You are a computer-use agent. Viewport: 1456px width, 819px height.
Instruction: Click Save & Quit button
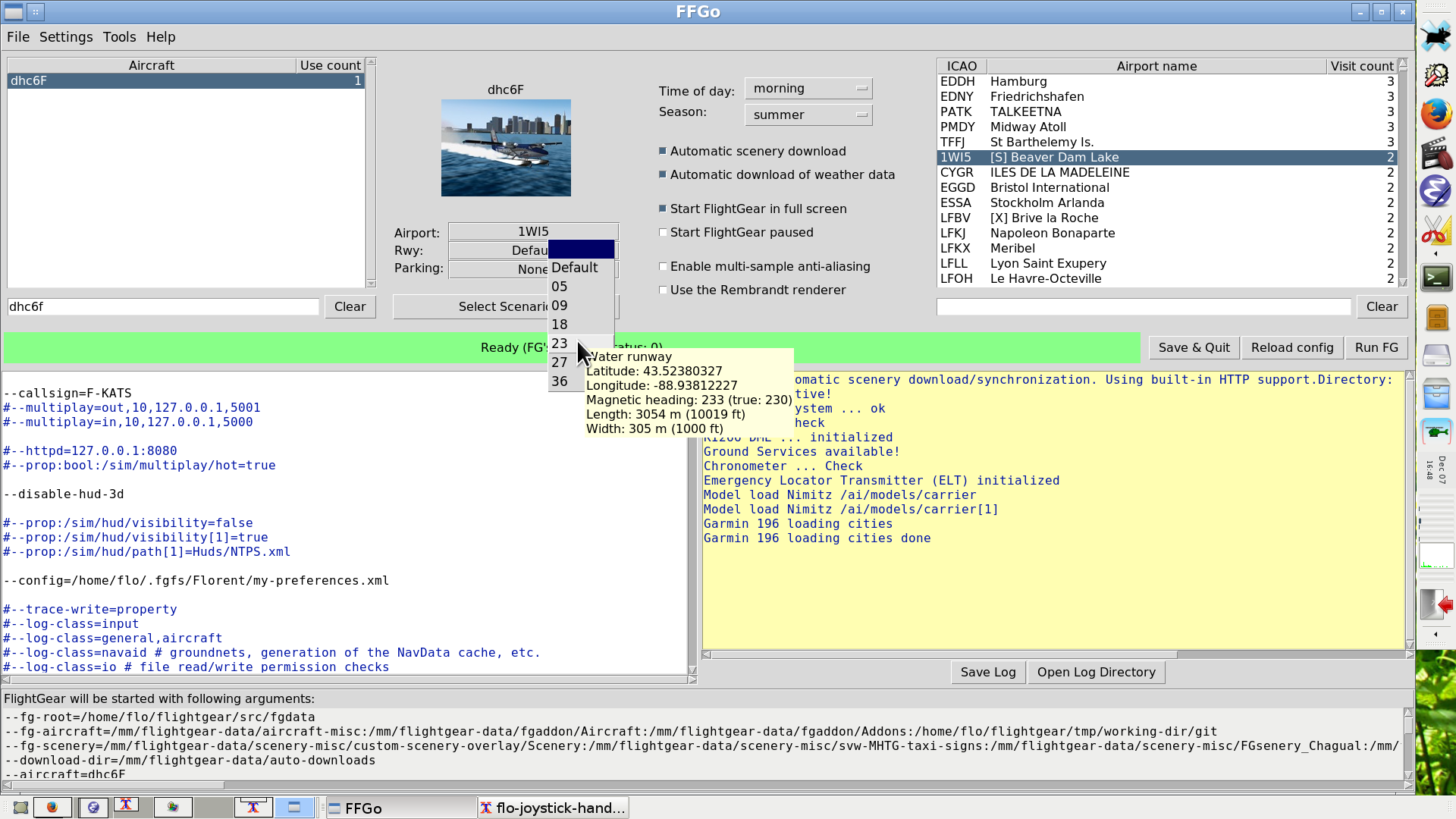tap(1194, 347)
